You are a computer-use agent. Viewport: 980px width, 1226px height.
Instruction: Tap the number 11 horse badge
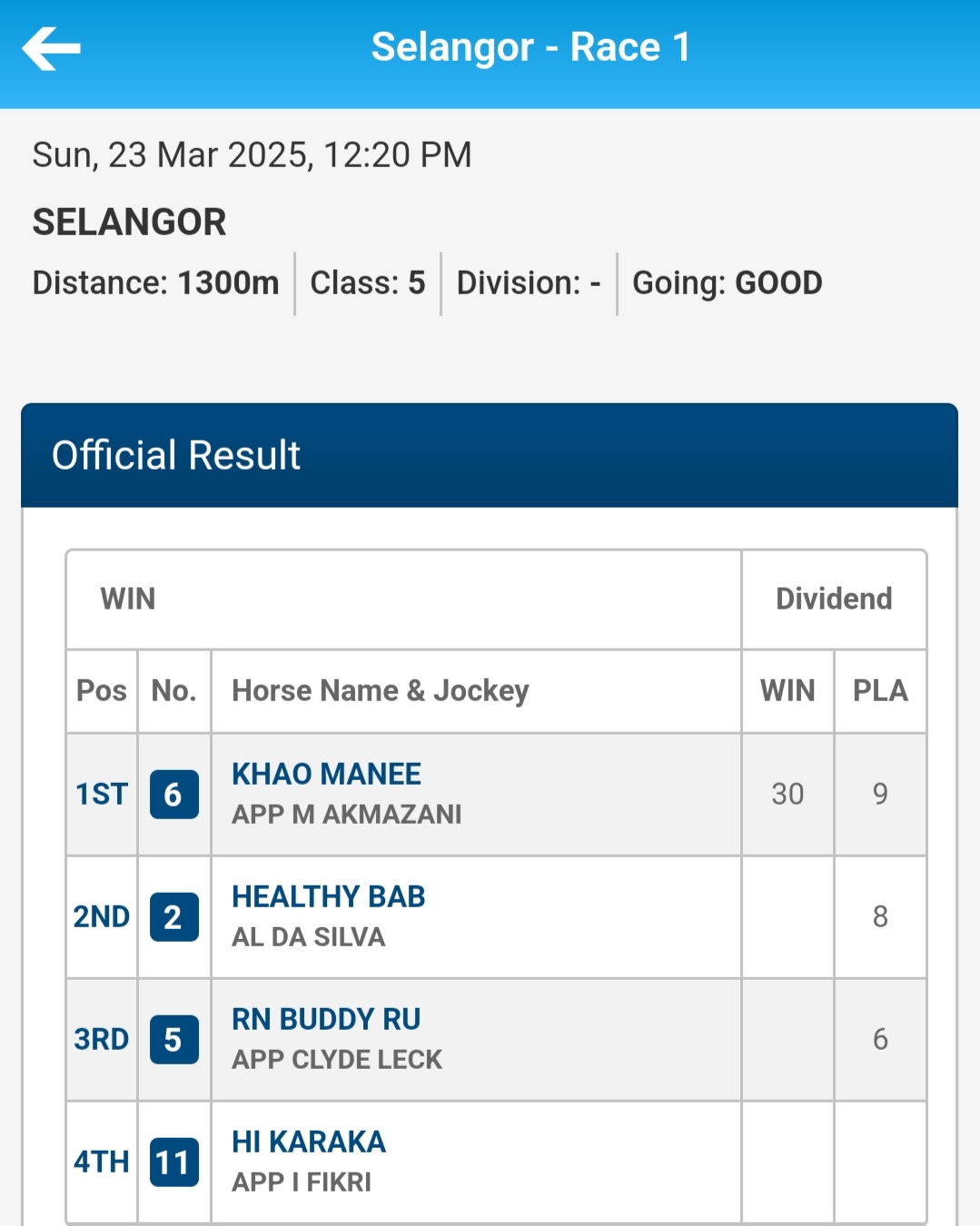point(173,1162)
